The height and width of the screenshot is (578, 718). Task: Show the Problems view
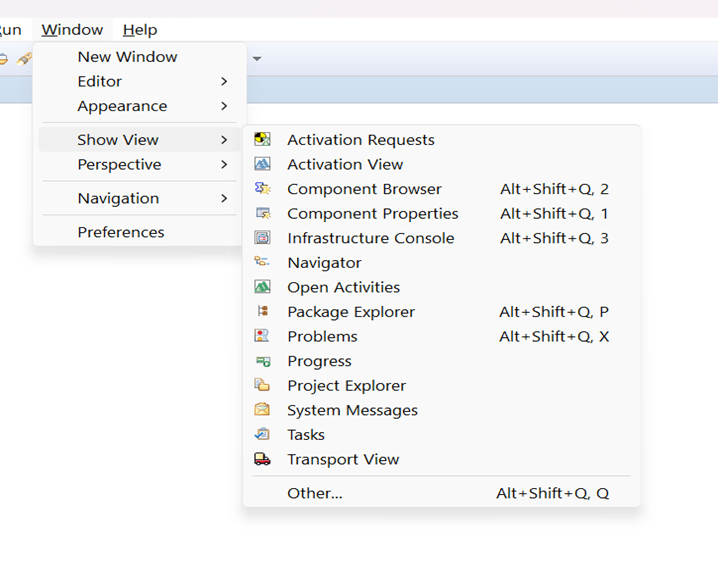point(441,337)
